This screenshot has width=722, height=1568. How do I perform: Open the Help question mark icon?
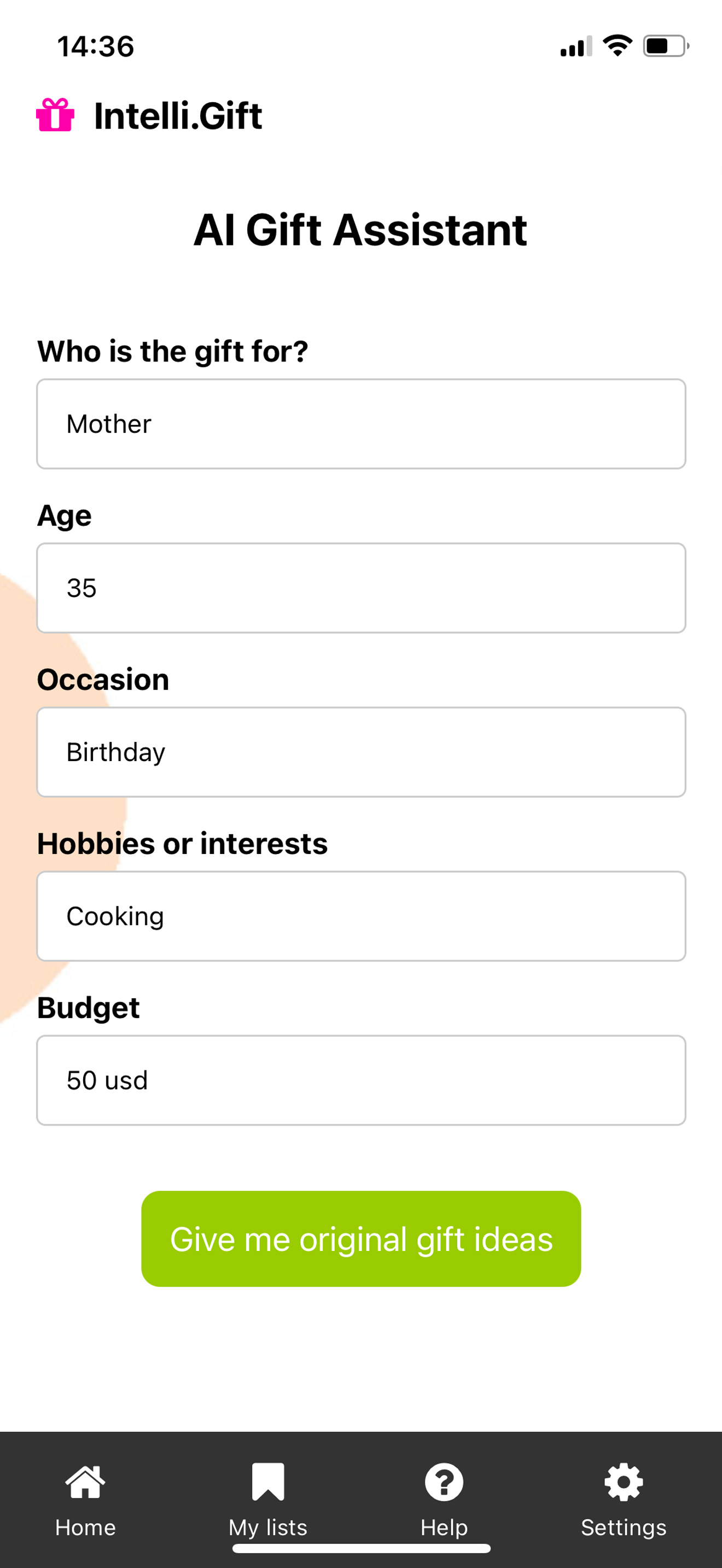pos(444,1482)
